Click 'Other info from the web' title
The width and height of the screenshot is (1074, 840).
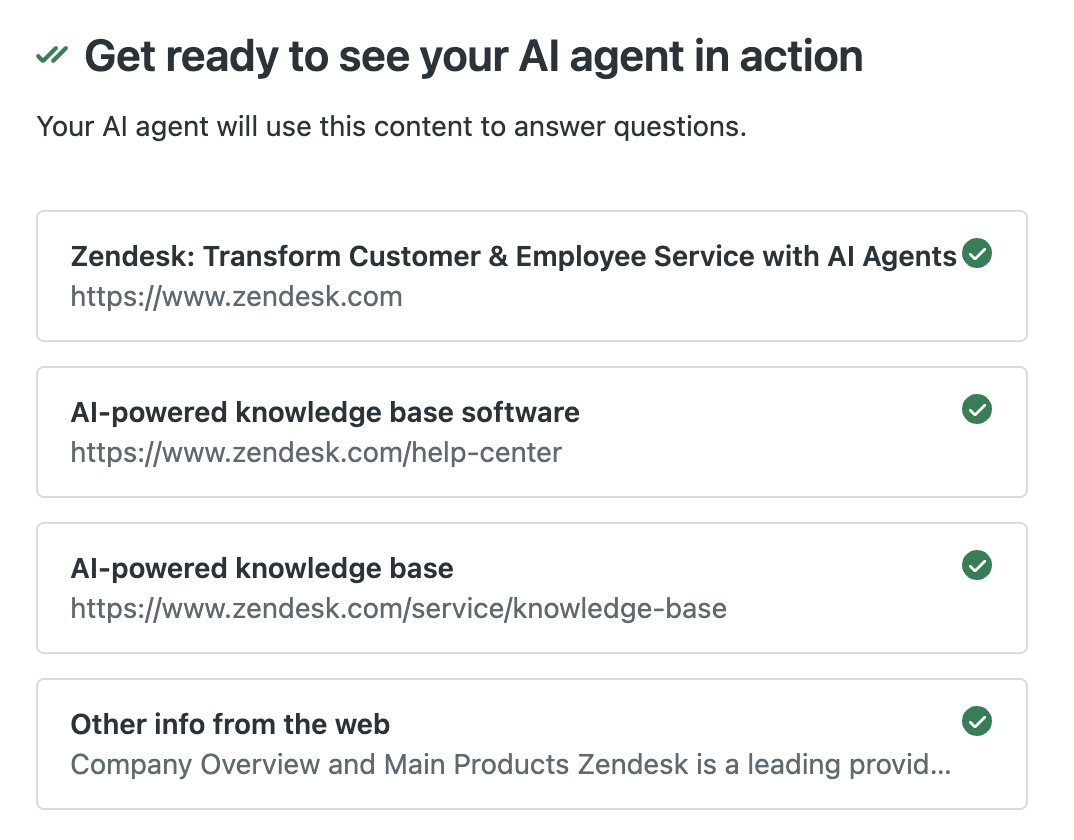coord(230,724)
